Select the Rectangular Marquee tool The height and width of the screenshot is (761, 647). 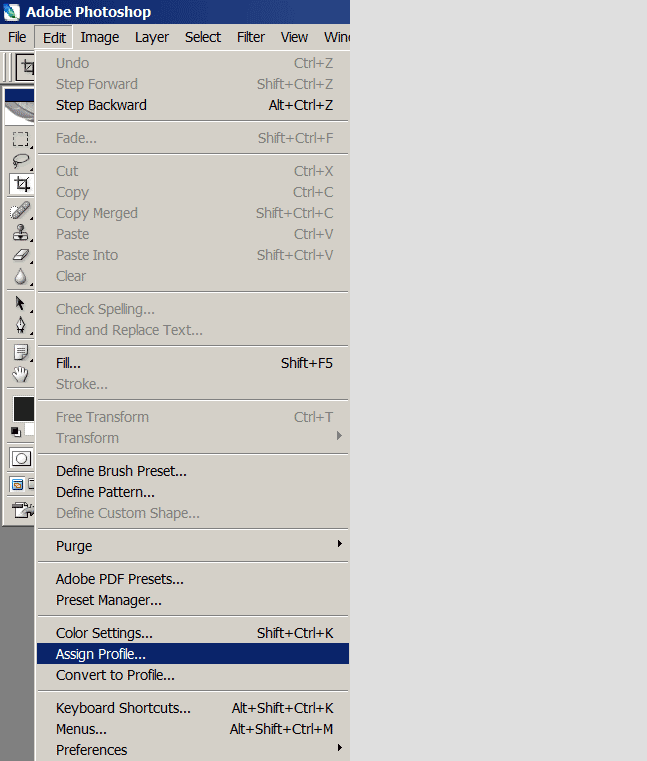[x=20, y=139]
